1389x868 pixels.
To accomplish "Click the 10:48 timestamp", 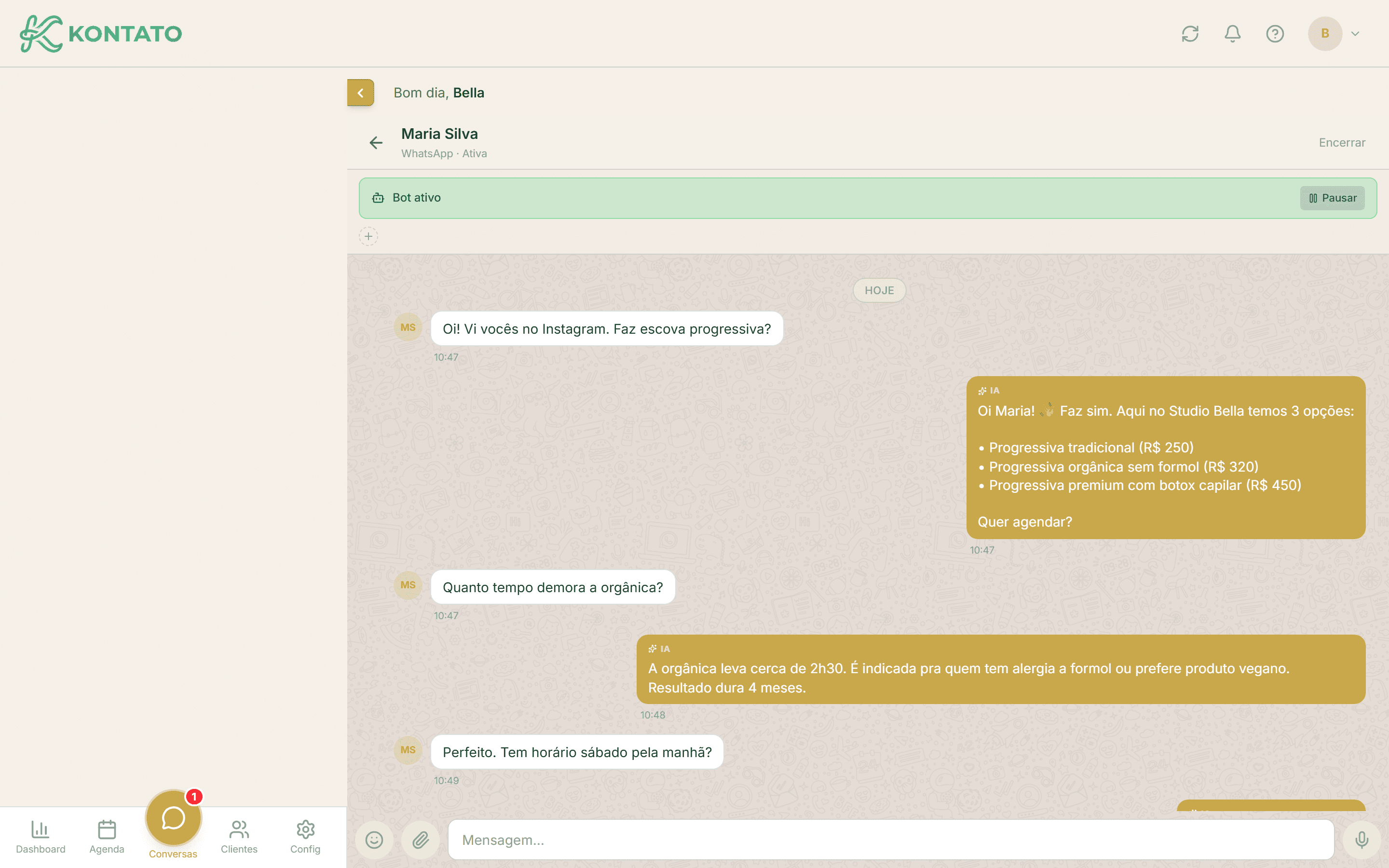I will (x=653, y=715).
